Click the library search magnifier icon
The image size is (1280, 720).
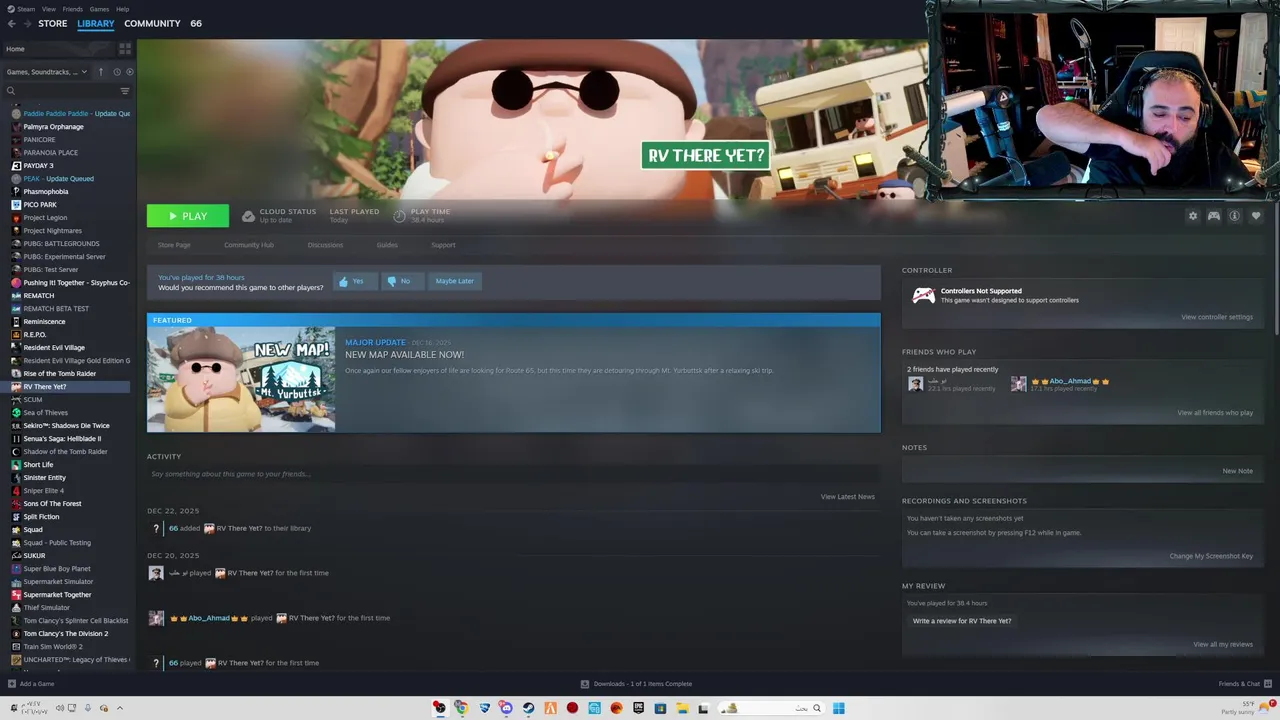tap(11, 91)
